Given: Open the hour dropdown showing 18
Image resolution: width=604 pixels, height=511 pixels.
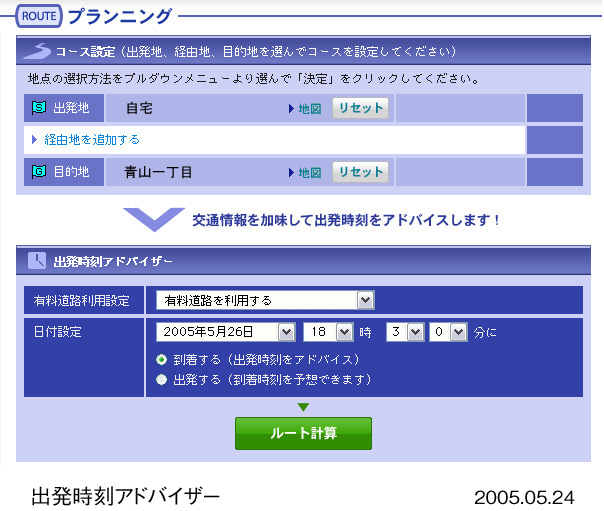Looking at the screenshot, I should [x=328, y=331].
